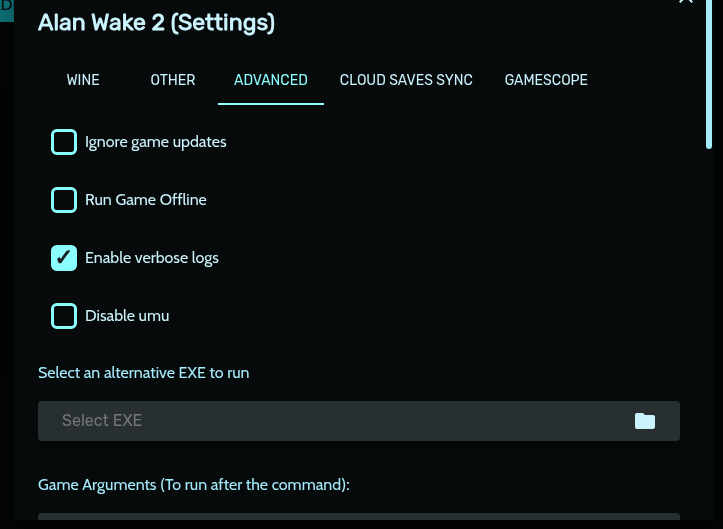Close the Alan Wake 2 settings dialog
This screenshot has width=723, height=529.
click(x=686, y=3)
